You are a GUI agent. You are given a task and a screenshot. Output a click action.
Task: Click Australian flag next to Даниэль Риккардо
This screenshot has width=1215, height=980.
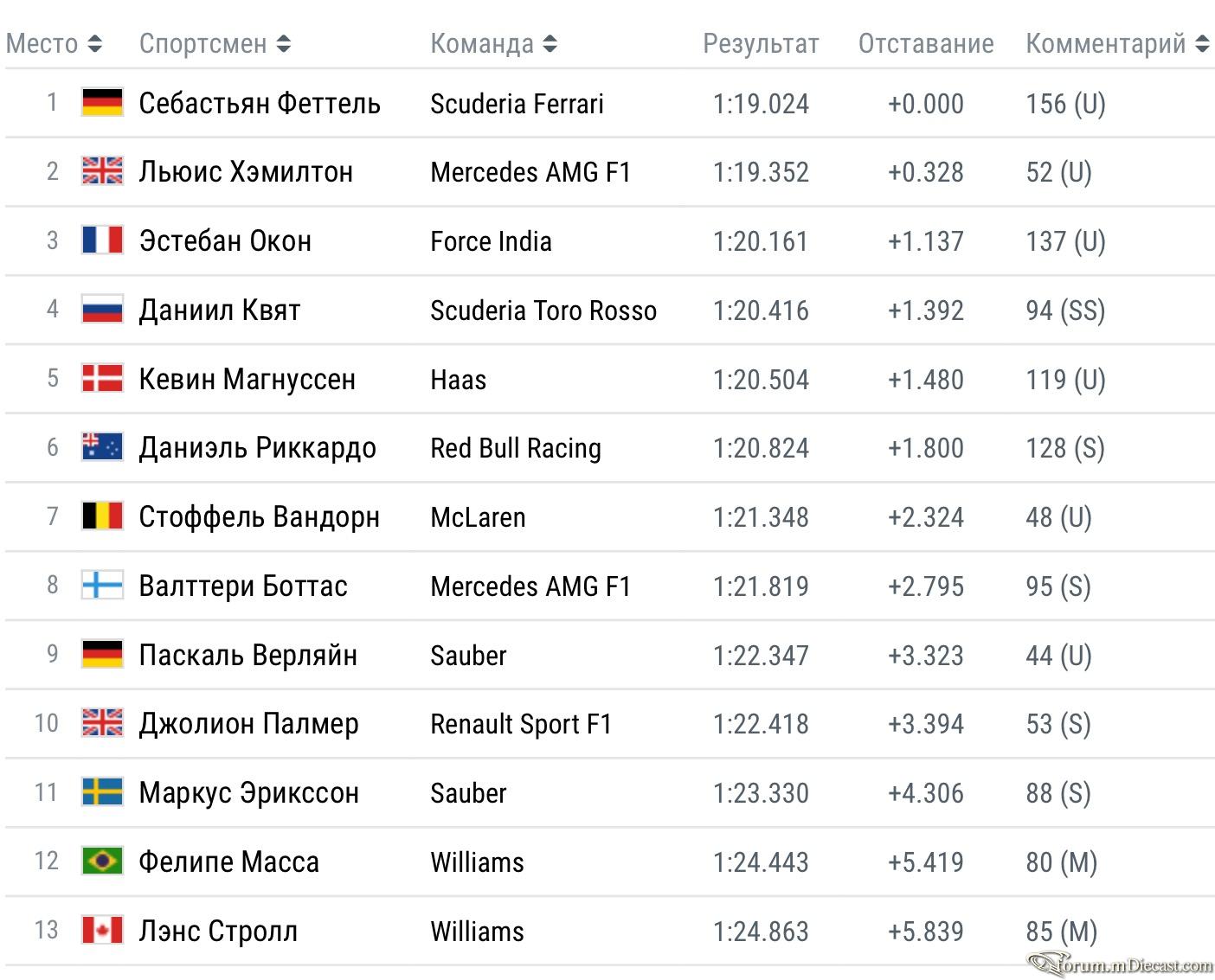(102, 446)
